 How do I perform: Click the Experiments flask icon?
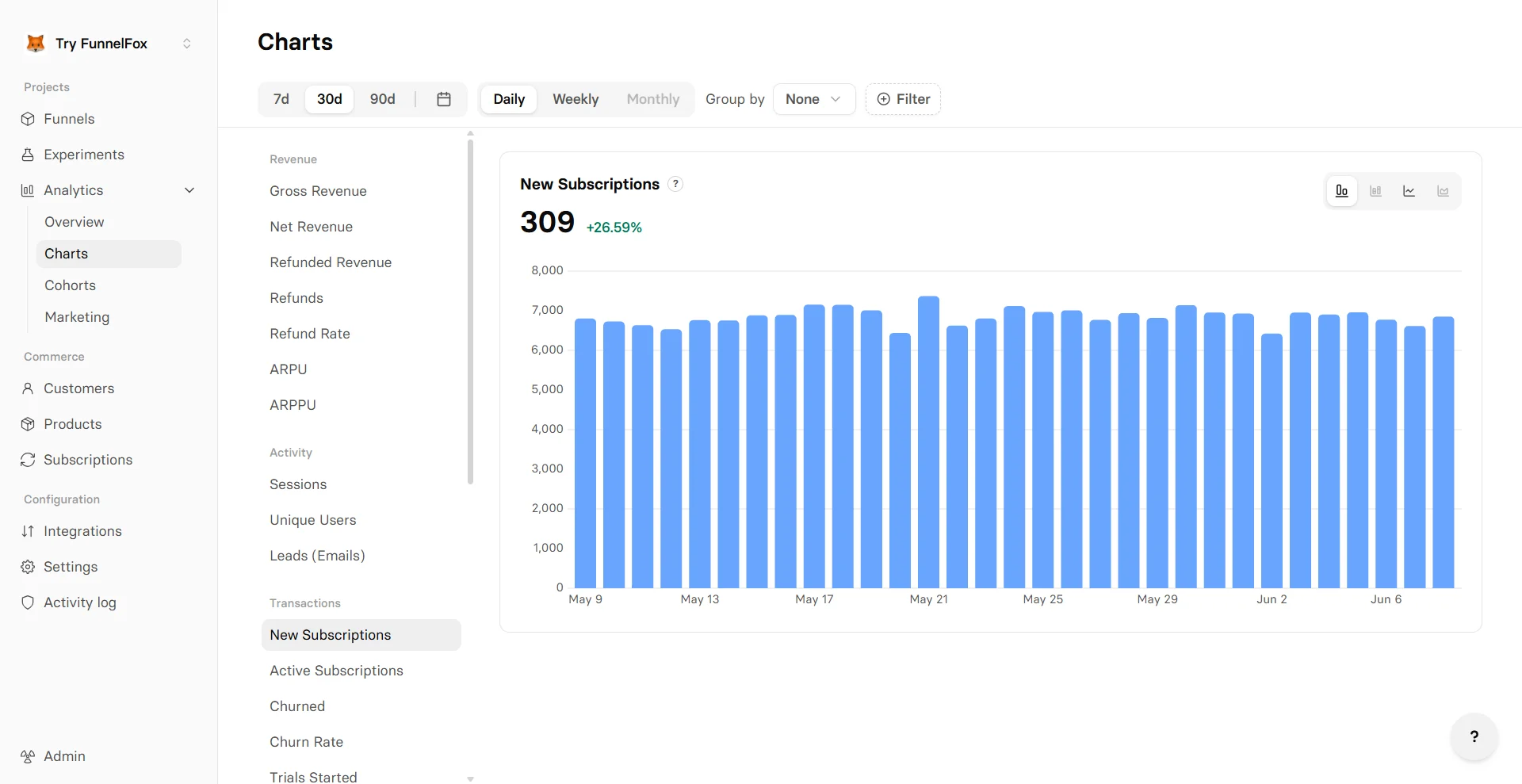[28, 155]
